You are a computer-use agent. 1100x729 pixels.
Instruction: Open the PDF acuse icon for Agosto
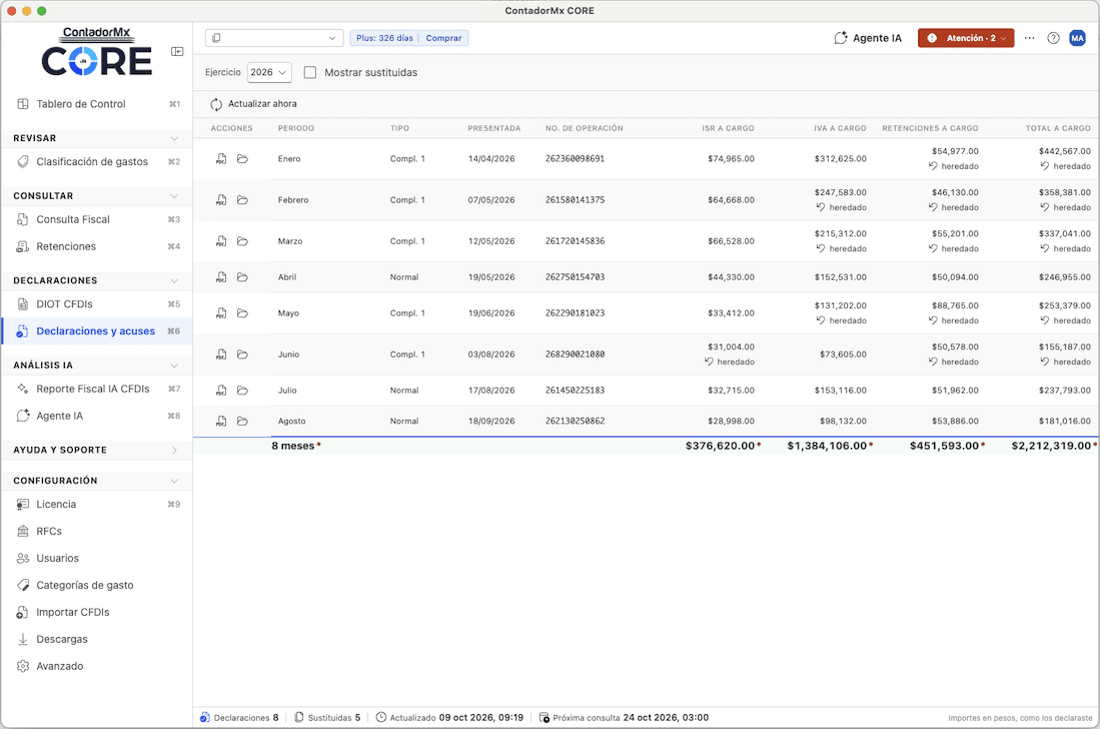(x=221, y=421)
